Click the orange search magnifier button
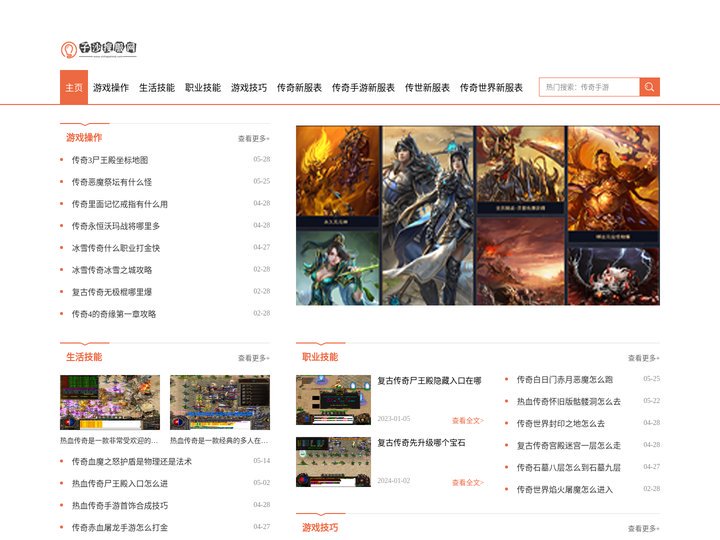This screenshot has width=720, height=540. coord(649,87)
